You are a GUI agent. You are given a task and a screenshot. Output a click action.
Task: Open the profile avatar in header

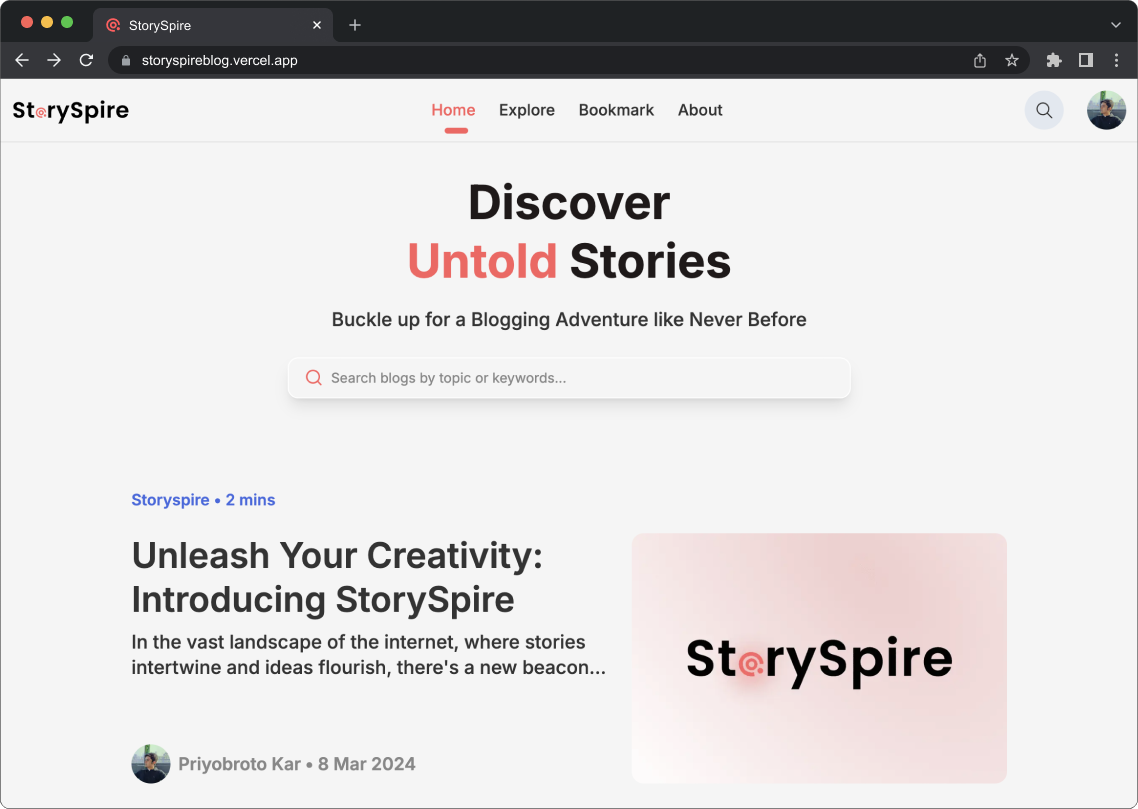pyautogui.click(x=1106, y=110)
